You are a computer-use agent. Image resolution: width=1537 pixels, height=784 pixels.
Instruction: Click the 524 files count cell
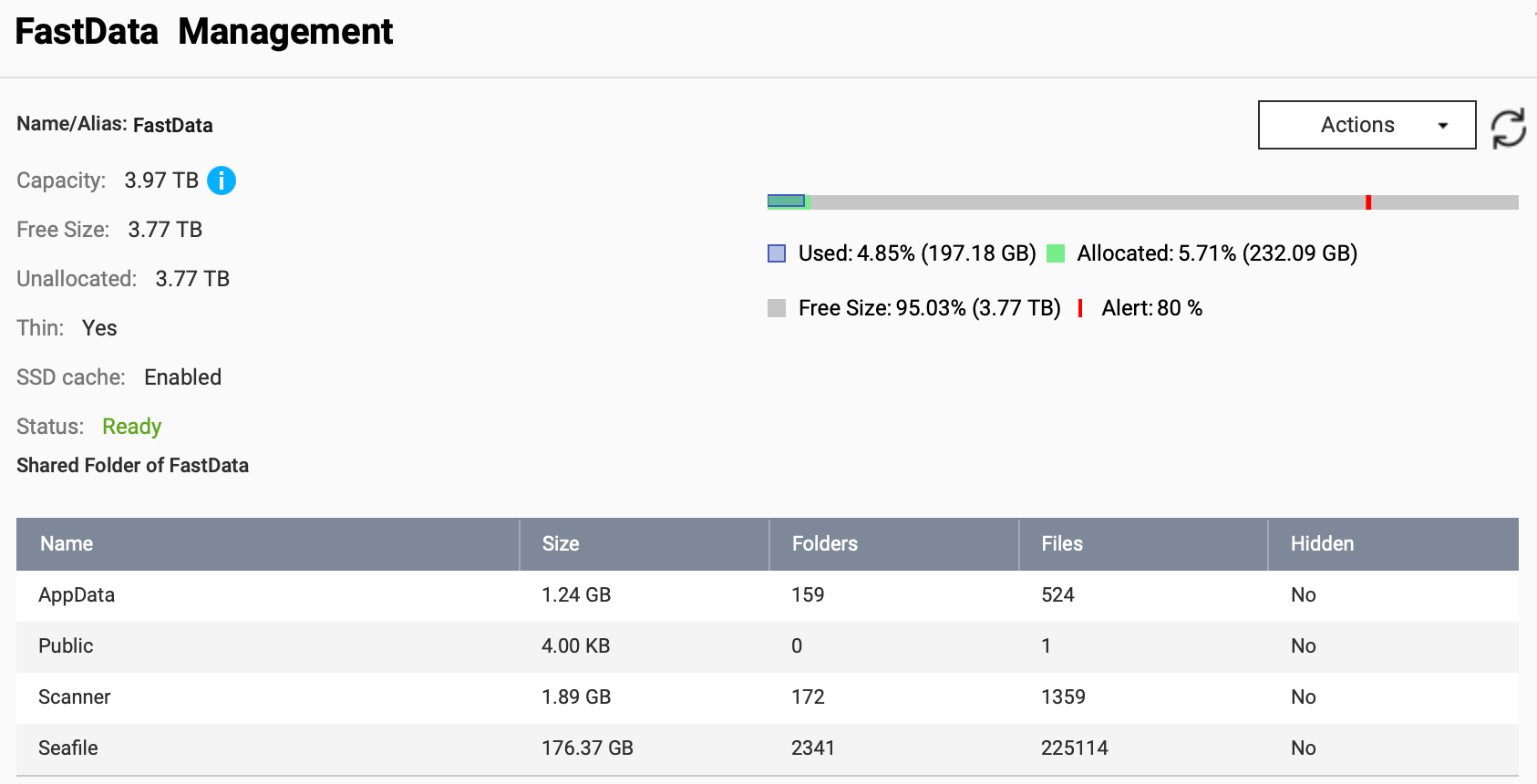1057,595
